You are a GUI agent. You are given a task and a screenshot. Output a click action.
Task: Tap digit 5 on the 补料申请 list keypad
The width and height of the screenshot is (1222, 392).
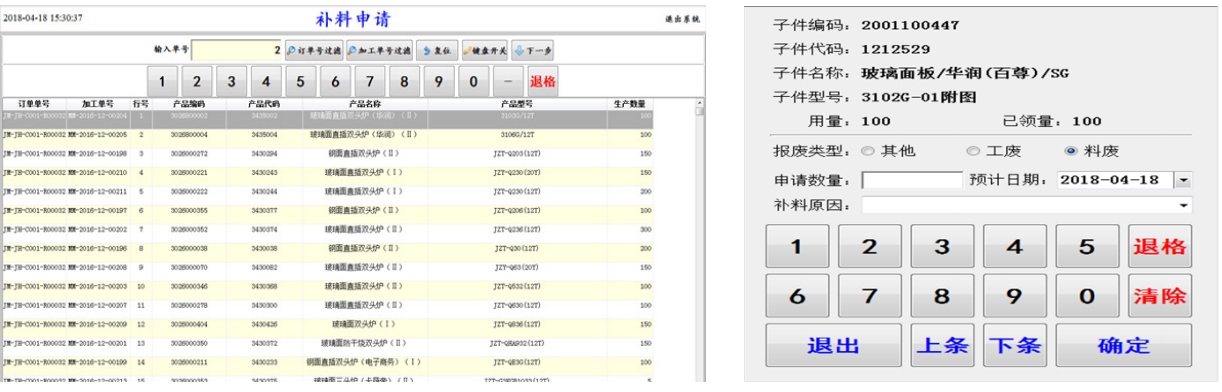(300, 81)
